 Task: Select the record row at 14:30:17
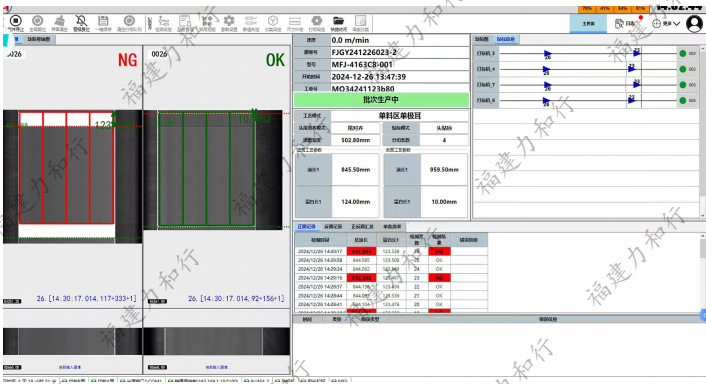(x=391, y=251)
